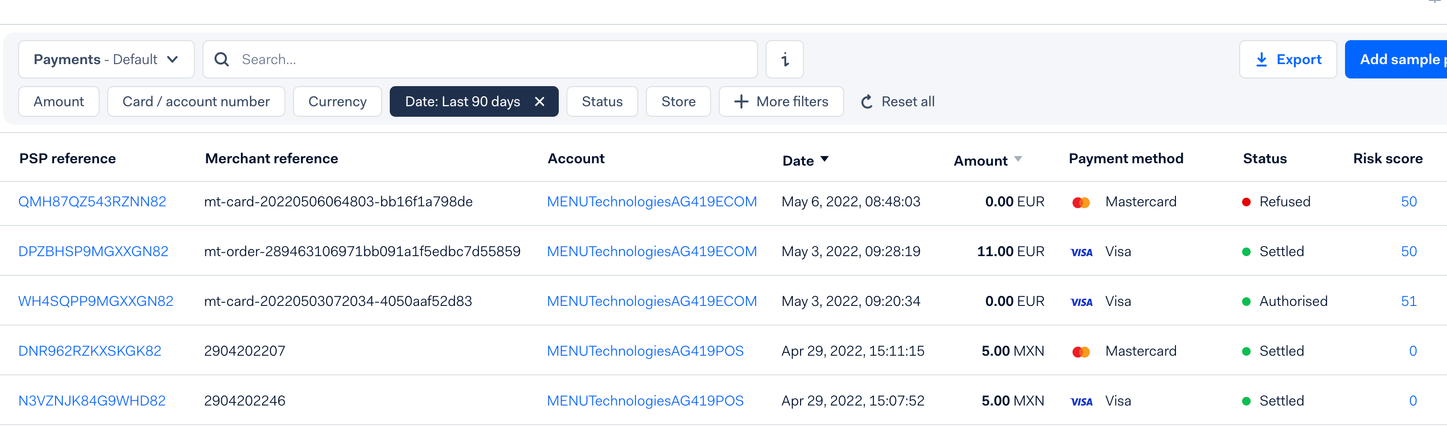
Task: Click the Refused status text
Action: (x=1285, y=201)
